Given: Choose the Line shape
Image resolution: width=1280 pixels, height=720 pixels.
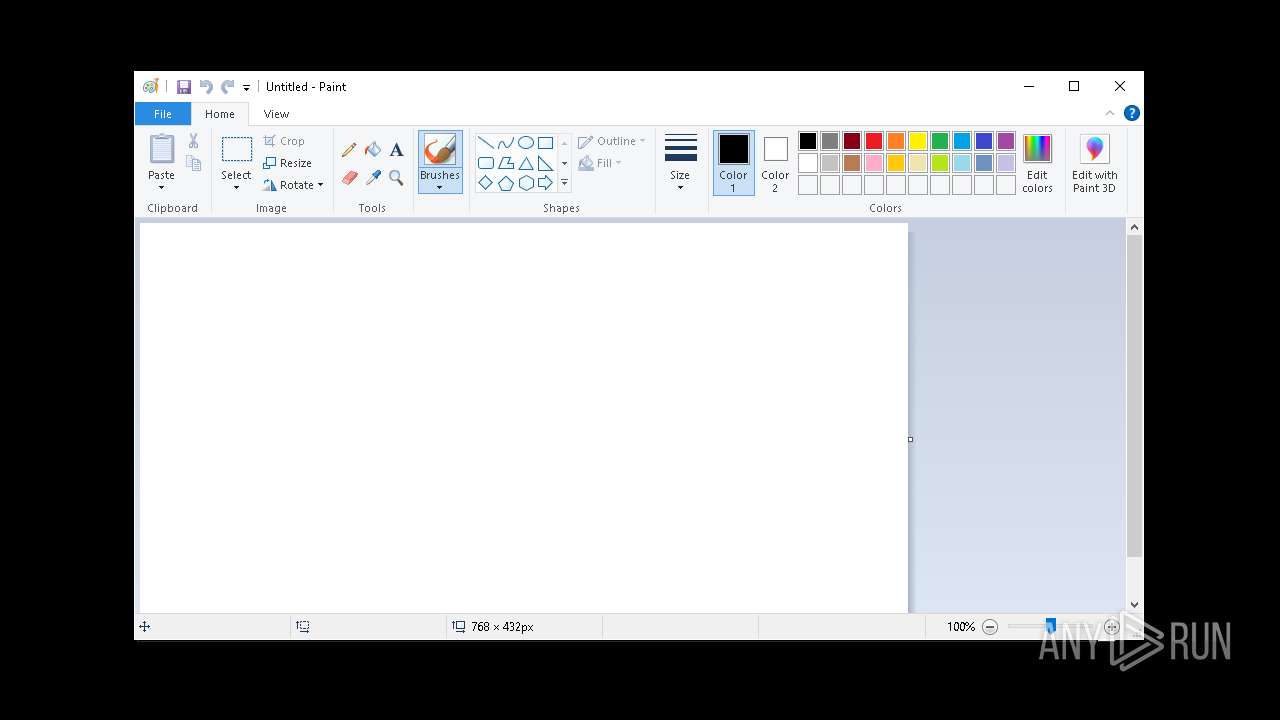Looking at the screenshot, I should (485, 143).
